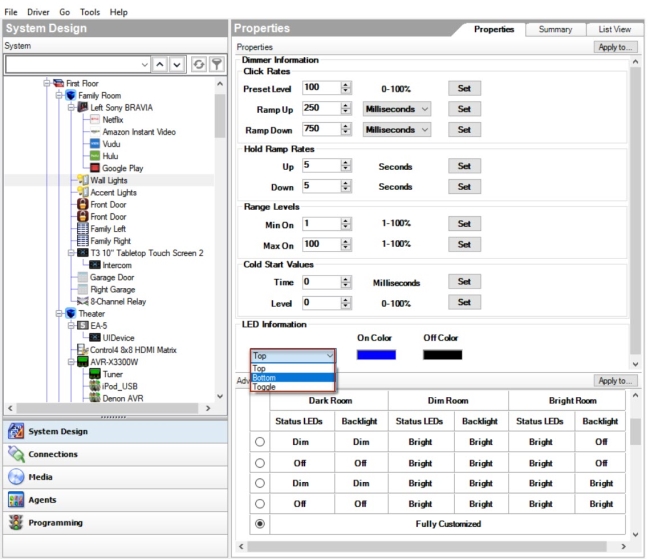Open Agents view icon

pyautogui.click(x=16, y=500)
